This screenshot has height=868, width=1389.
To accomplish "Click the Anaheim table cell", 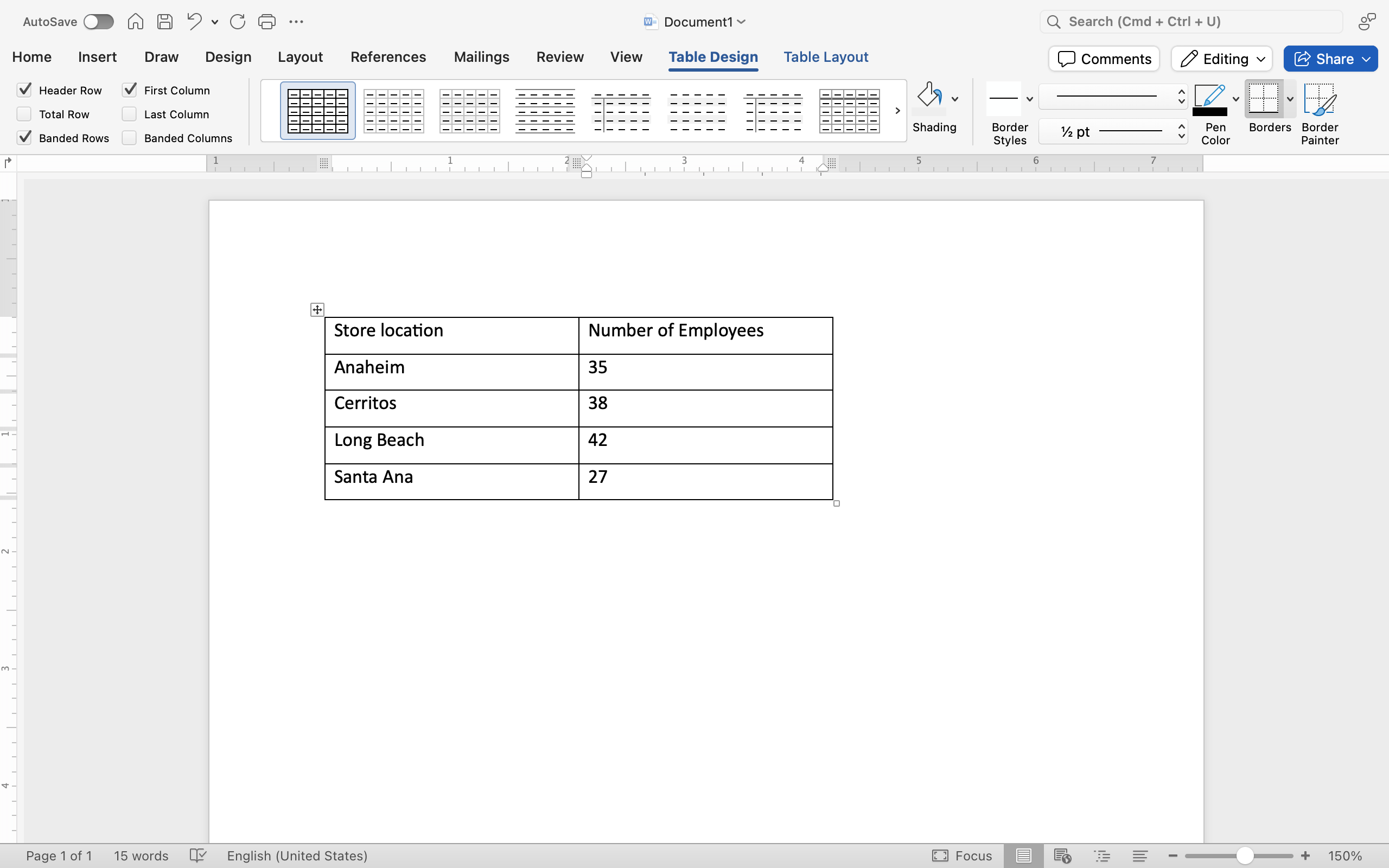I will coord(452,372).
